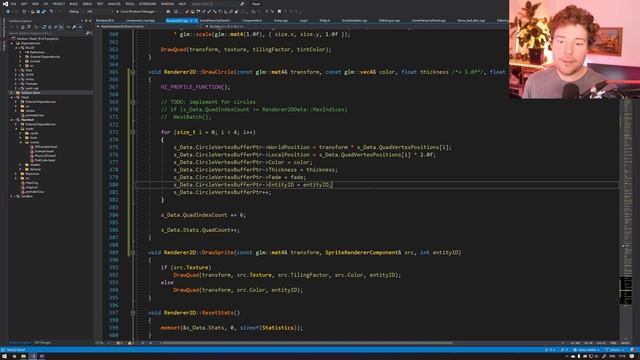Switch to the SceneHierarchyPanel.h tab
Image resolution: width=640 pixels, height=360 pixels.
pyautogui.click(x=215, y=20)
